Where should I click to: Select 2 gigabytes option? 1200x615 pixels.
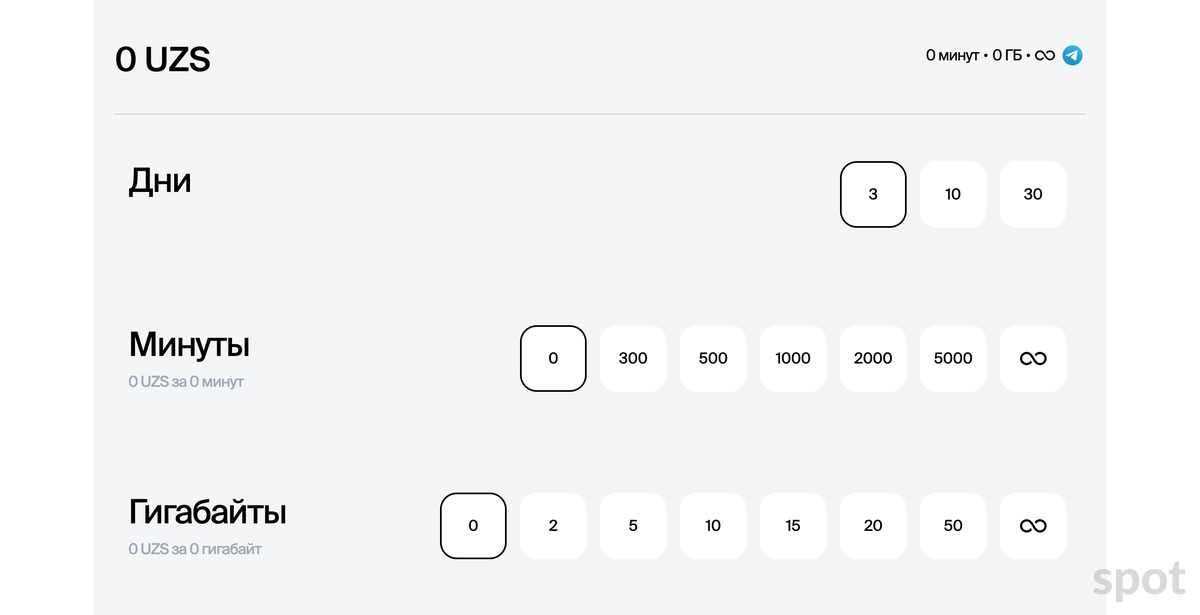[x=553, y=526]
